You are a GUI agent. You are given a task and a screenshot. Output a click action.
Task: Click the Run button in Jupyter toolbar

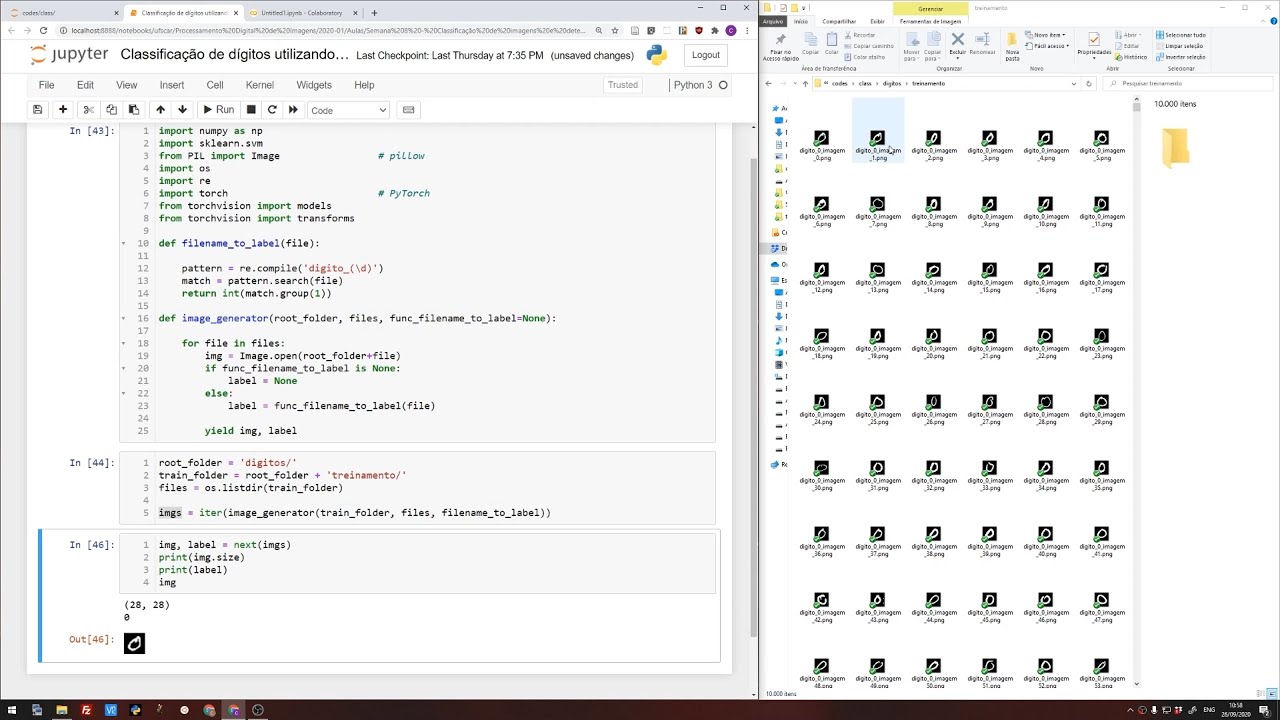pos(218,110)
